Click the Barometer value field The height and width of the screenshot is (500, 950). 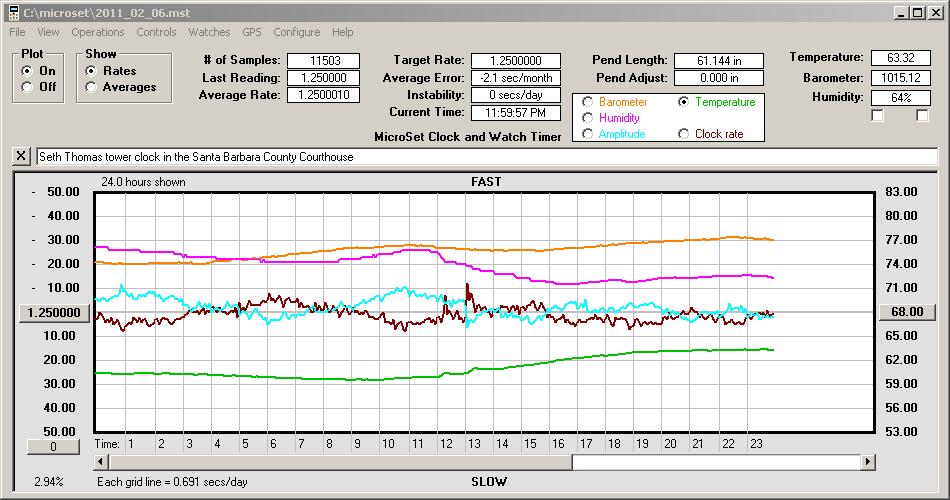900,78
